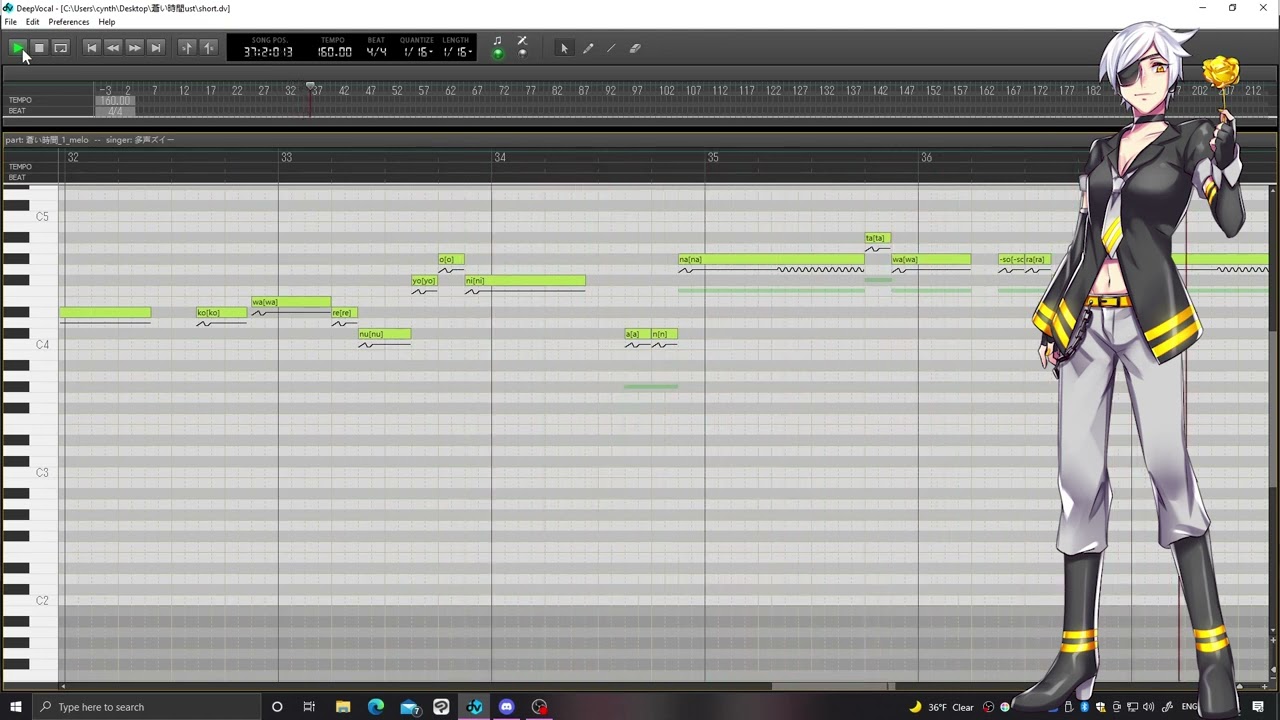Click the taskbar search box

(x=145, y=707)
